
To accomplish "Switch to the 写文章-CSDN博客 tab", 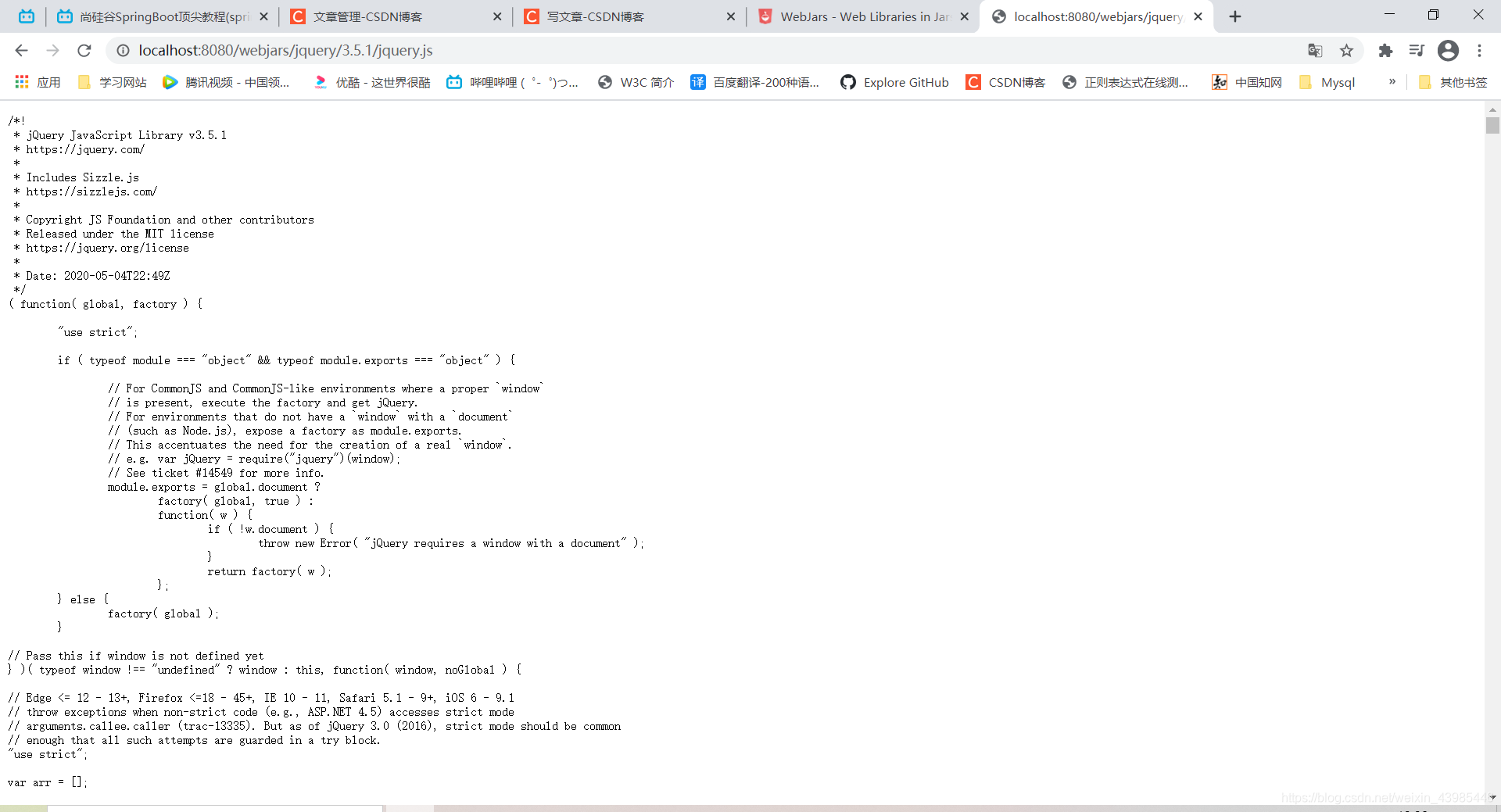I will (629, 16).
